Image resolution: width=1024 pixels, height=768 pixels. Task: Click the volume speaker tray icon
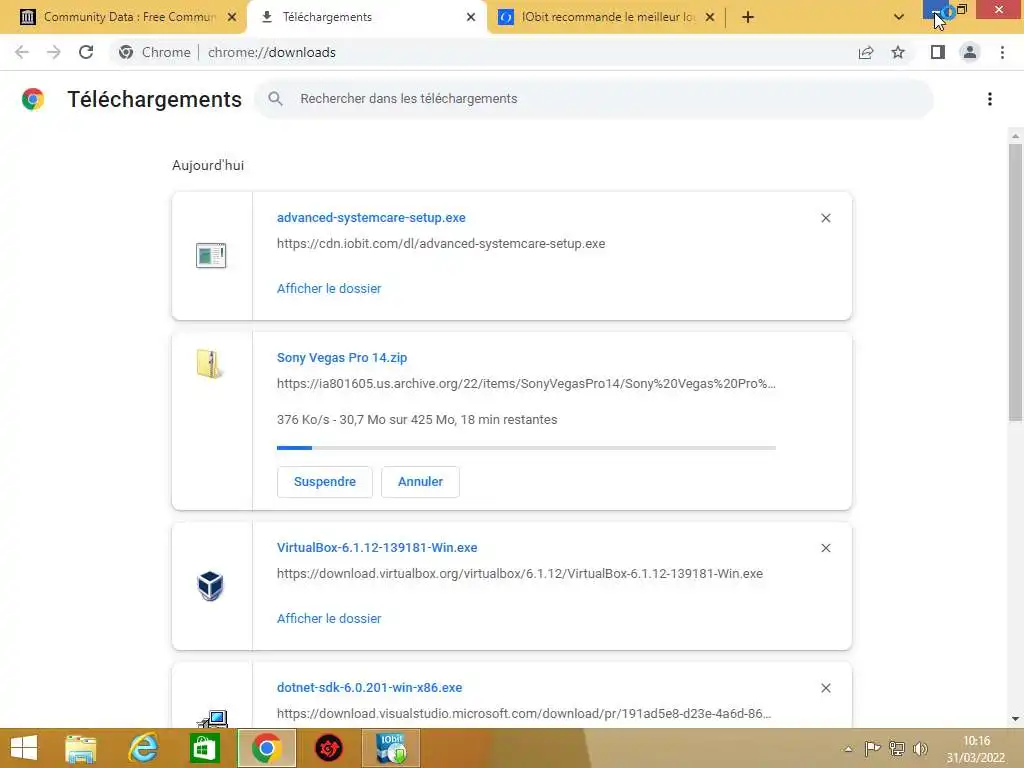point(921,748)
